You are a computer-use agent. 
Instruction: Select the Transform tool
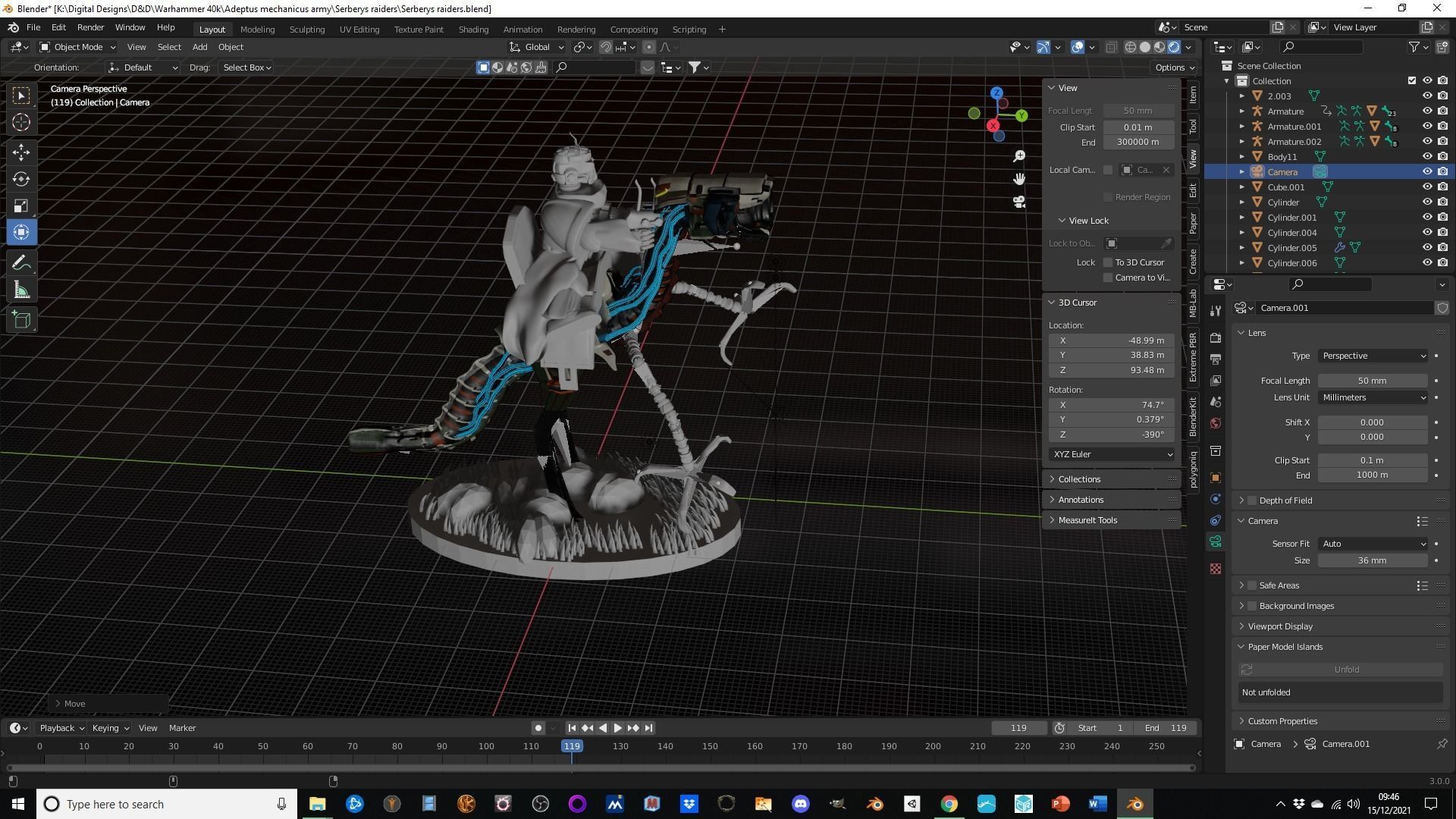pyautogui.click(x=21, y=232)
